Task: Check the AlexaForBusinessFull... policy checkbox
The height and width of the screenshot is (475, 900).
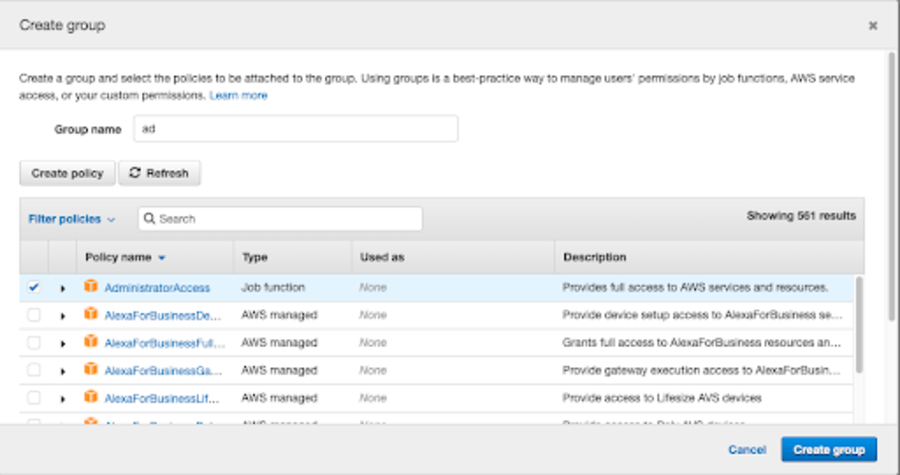Action: [x=34, y=342]
